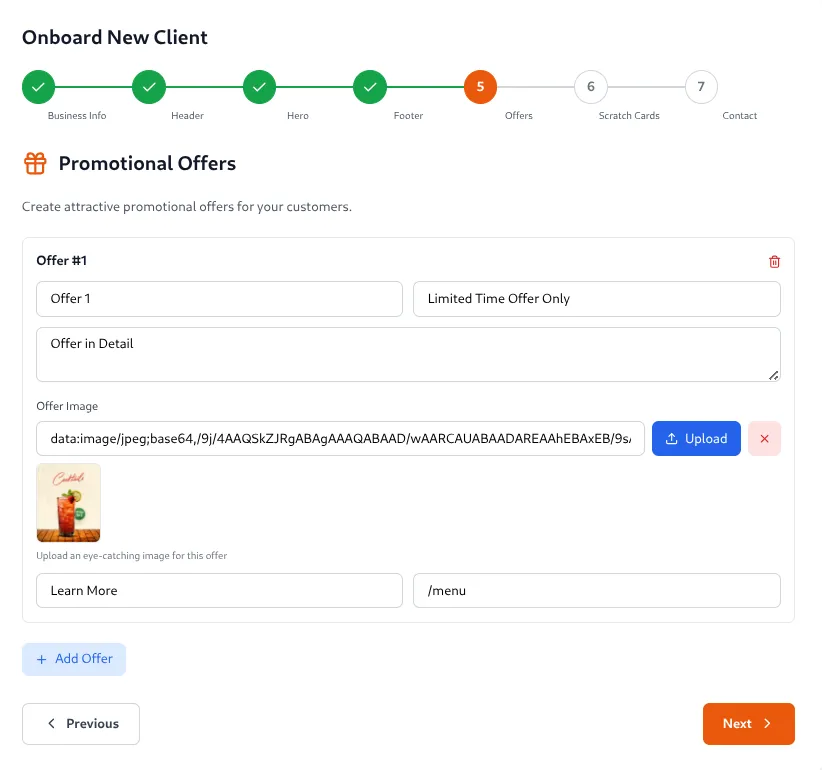Click the red trash icon for Offer #1
The height and width of the screenshot is (770, 822).
[774, 262]
